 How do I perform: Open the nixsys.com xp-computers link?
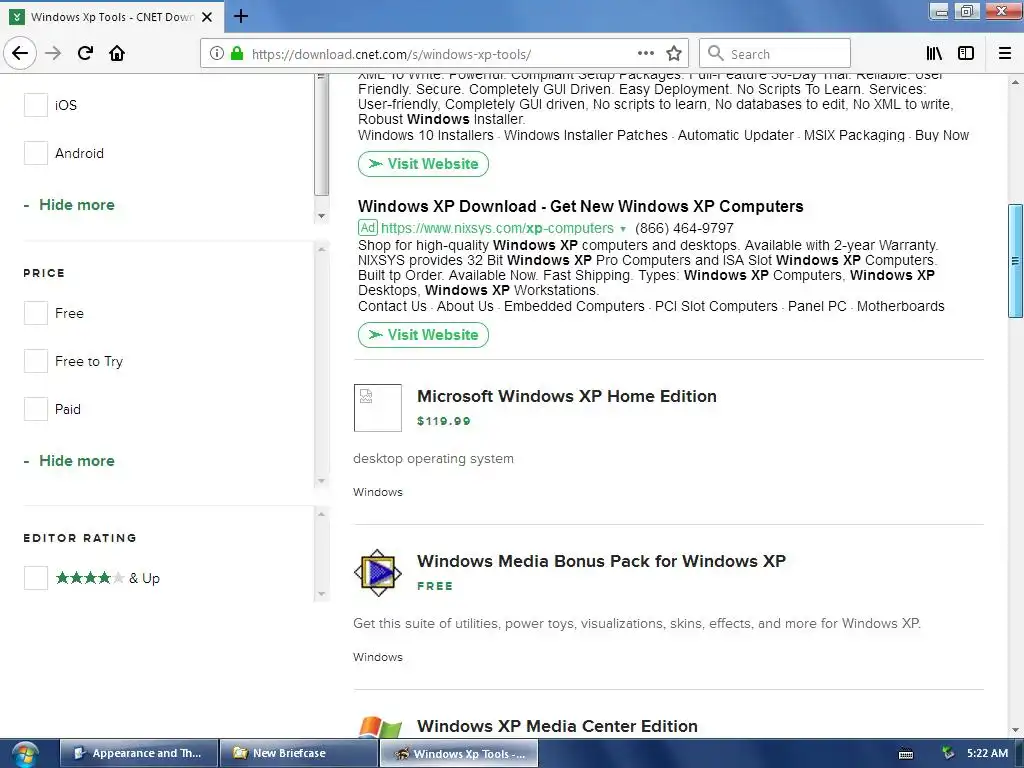[x=497, y=229]
